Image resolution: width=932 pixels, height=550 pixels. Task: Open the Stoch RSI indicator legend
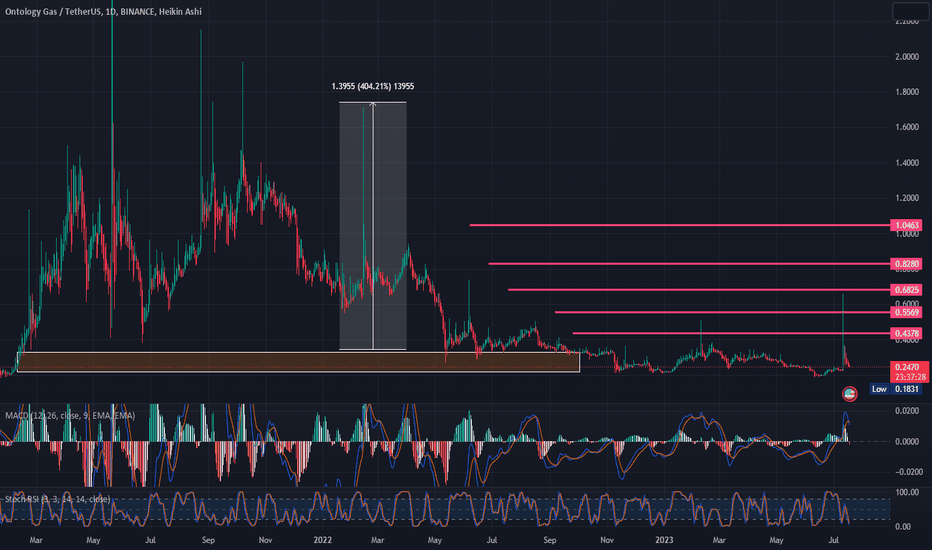(x=58, y=499)
